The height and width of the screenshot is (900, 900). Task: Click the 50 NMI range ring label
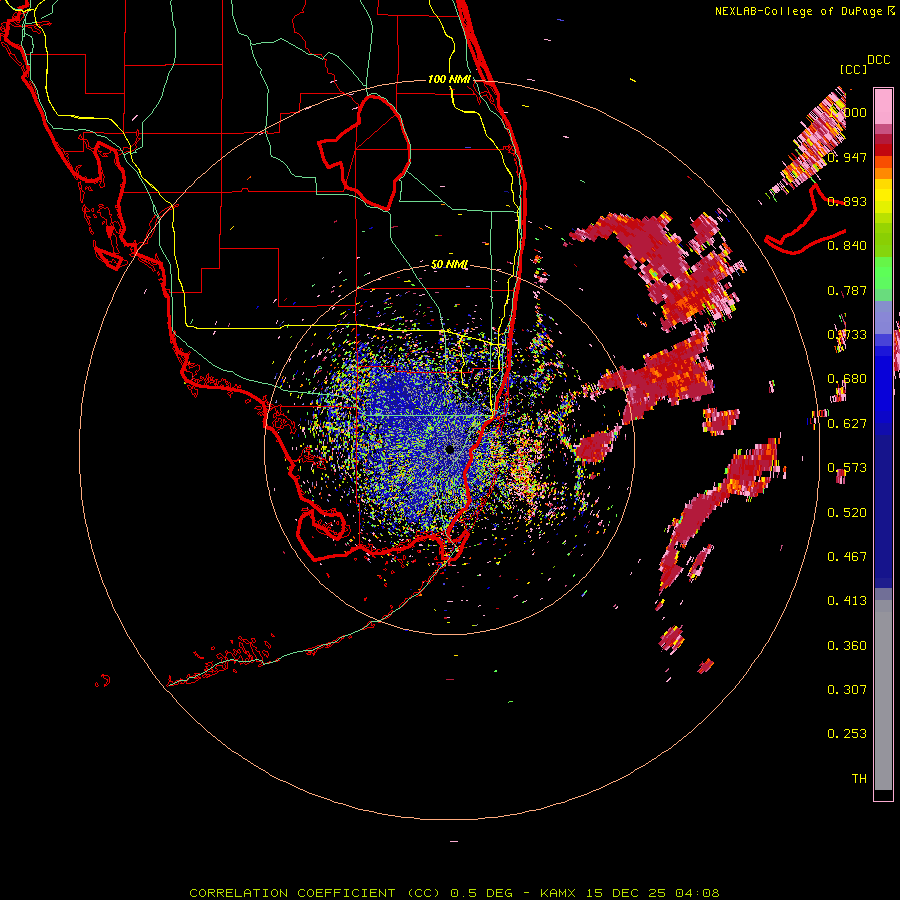click(x=449, y=265)
